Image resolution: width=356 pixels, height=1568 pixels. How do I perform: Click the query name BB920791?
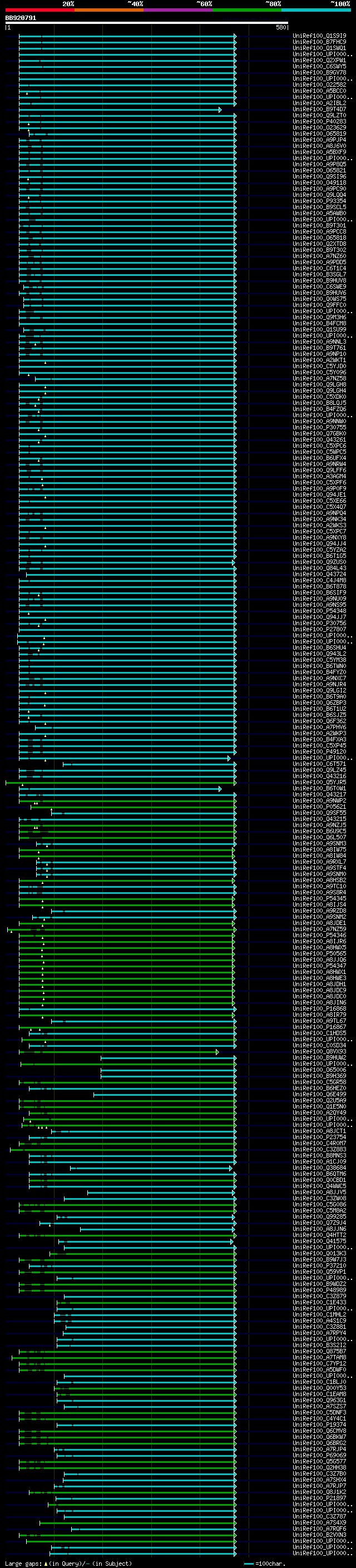(x=21, y=18)
